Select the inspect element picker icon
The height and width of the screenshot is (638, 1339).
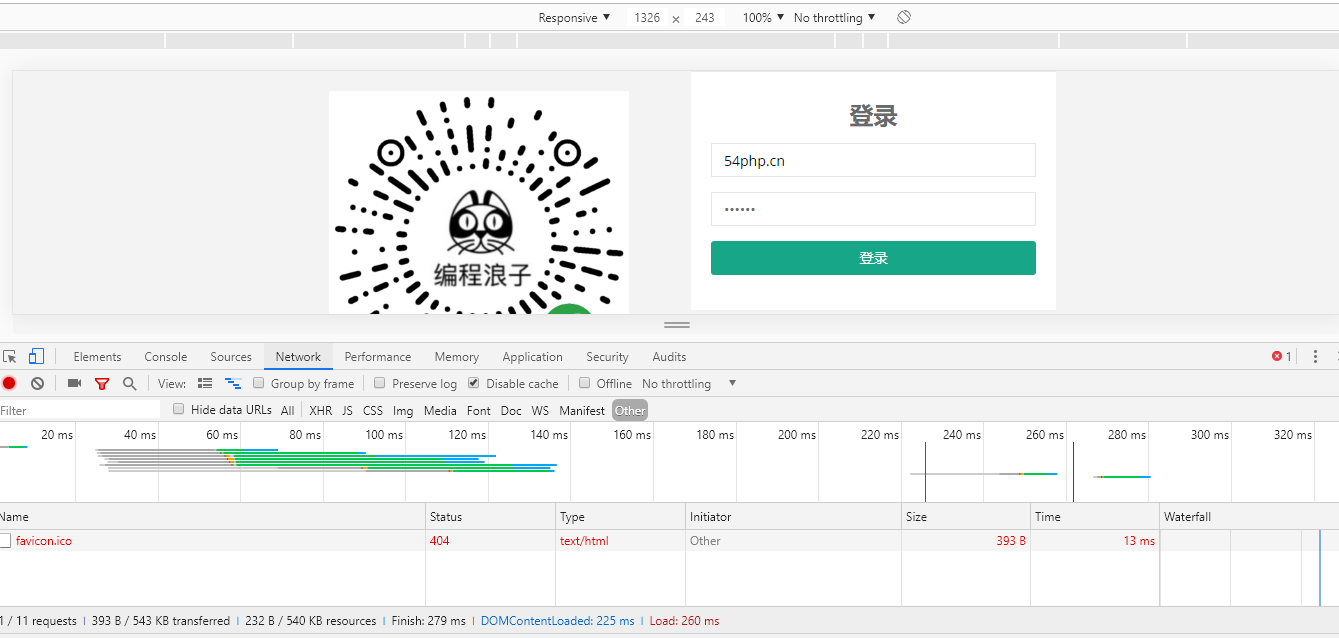[x=10, y=356]
